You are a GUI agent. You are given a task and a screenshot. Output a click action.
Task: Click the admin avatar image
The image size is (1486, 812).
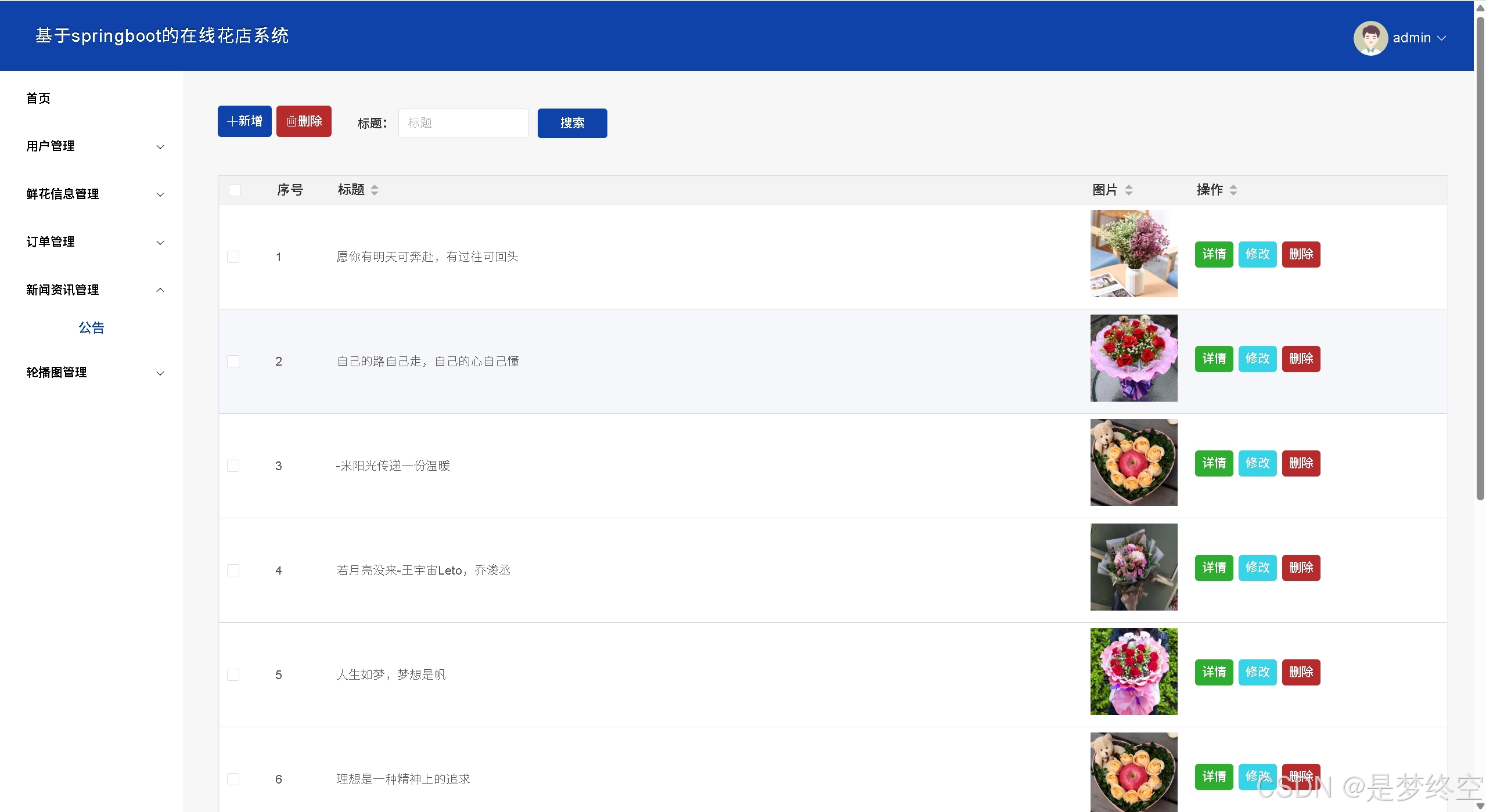[x=1370, y=37]
